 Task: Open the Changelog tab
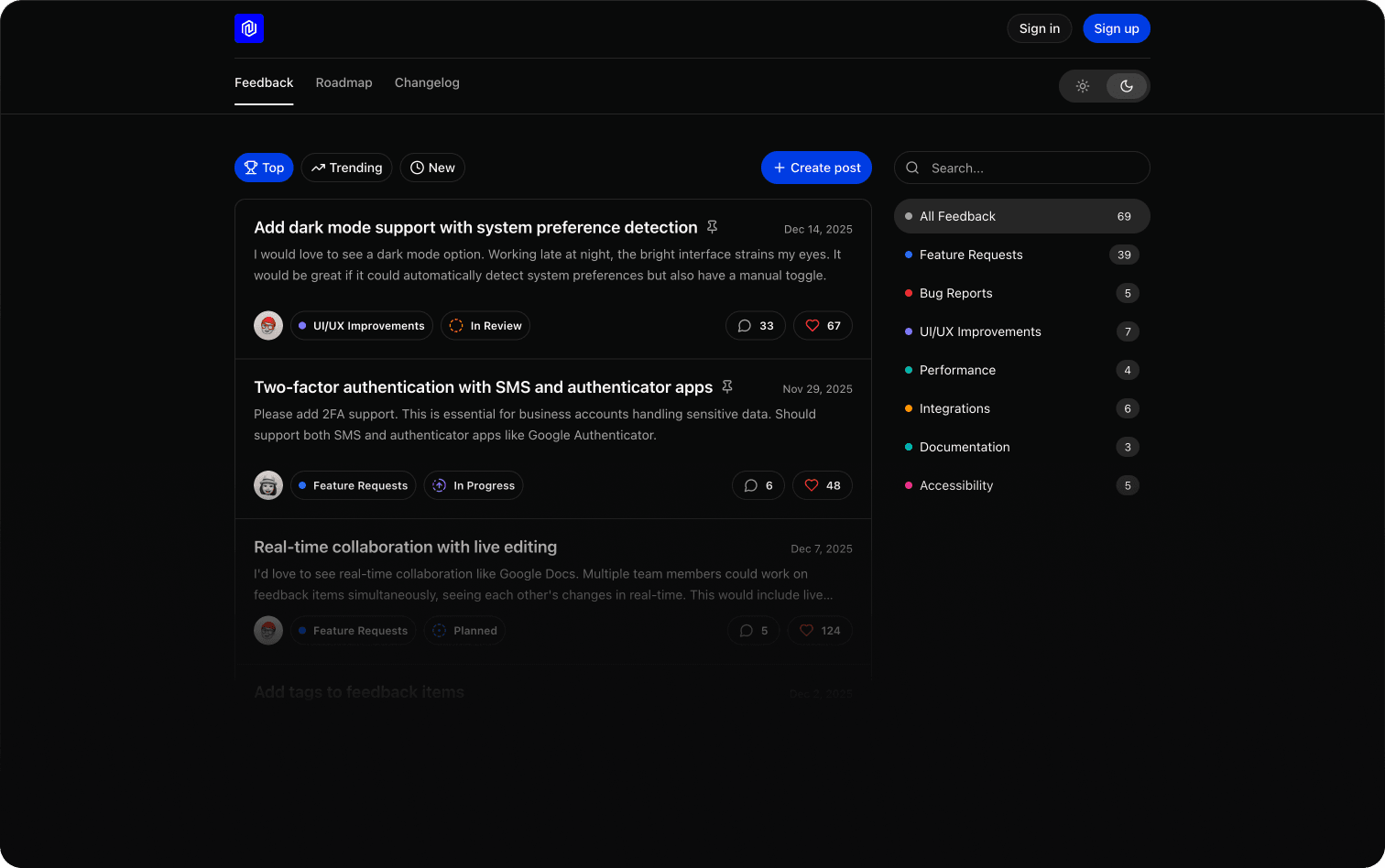(427, 82)
